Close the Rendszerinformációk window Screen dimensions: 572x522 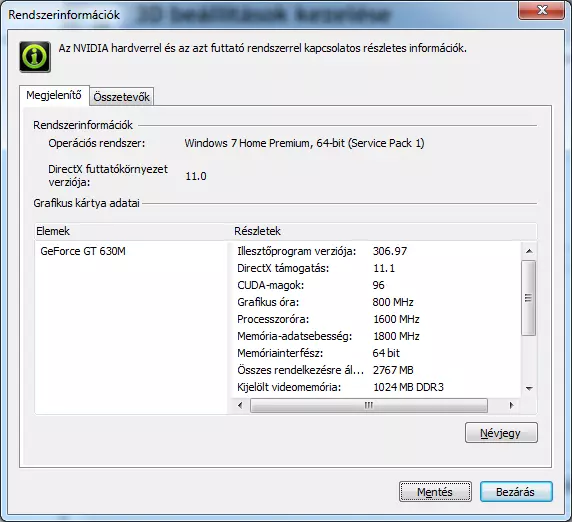[542, 10]
